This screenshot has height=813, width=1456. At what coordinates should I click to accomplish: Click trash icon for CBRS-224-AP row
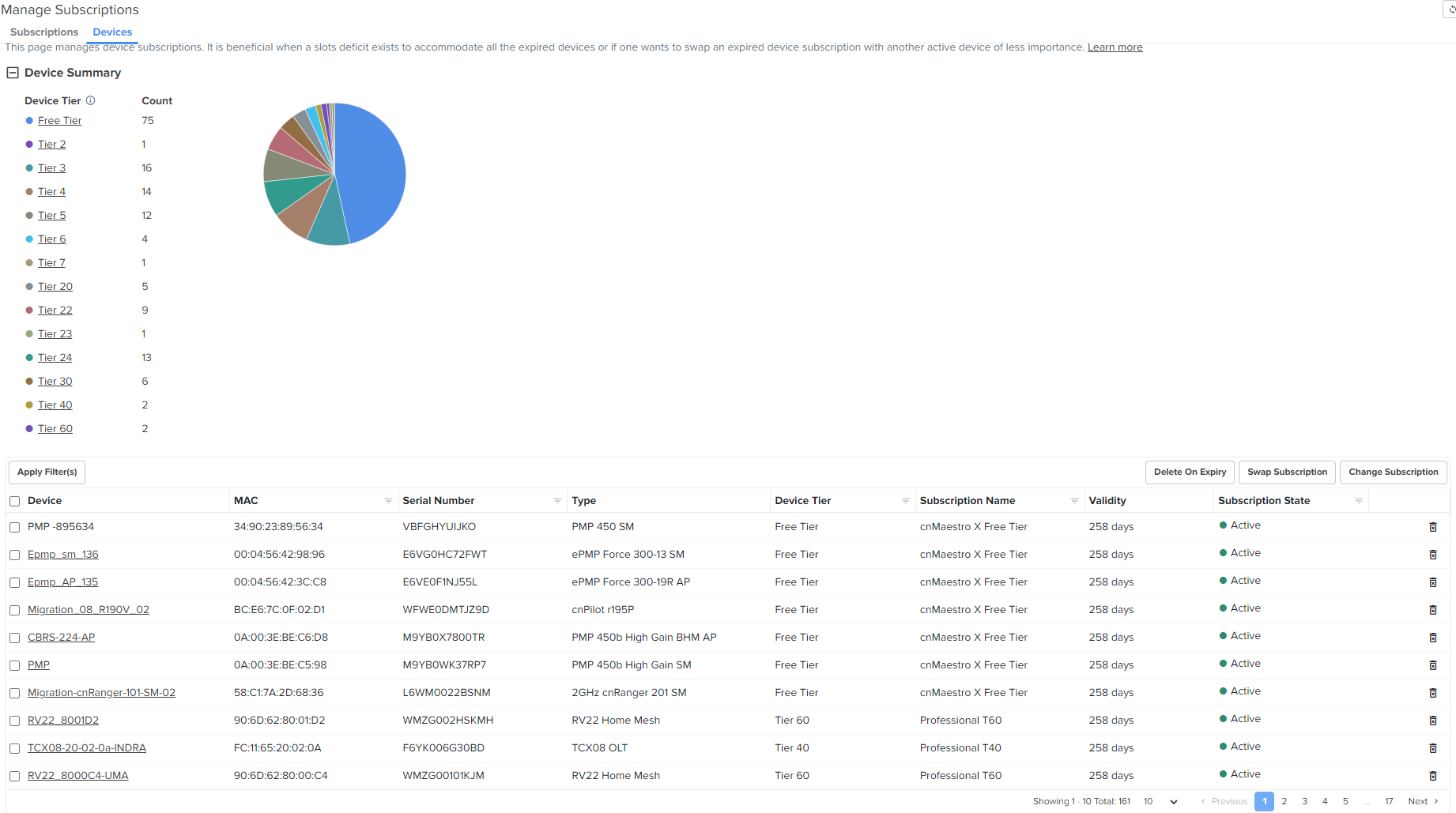point(1432,638)
